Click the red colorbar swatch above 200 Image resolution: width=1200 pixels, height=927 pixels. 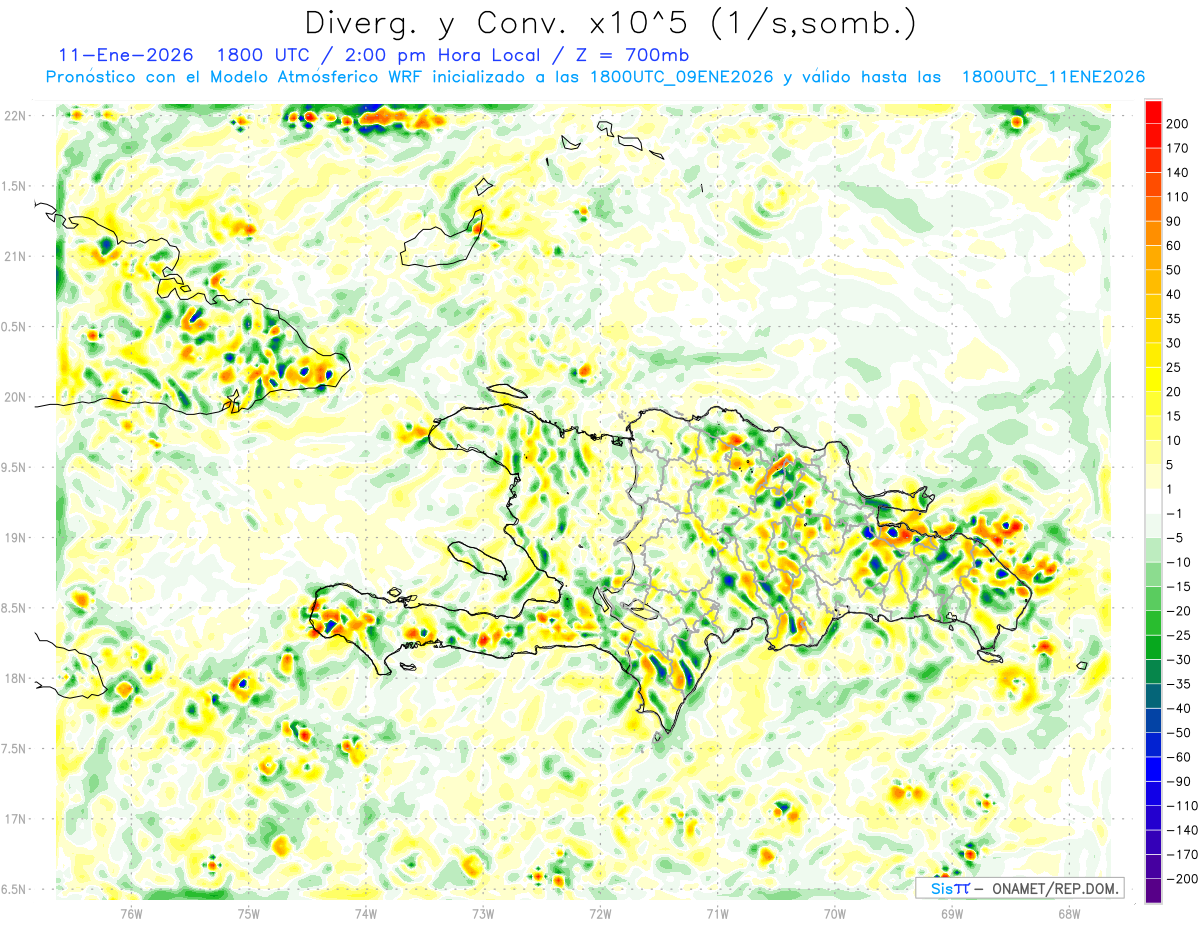(1153, 112)
